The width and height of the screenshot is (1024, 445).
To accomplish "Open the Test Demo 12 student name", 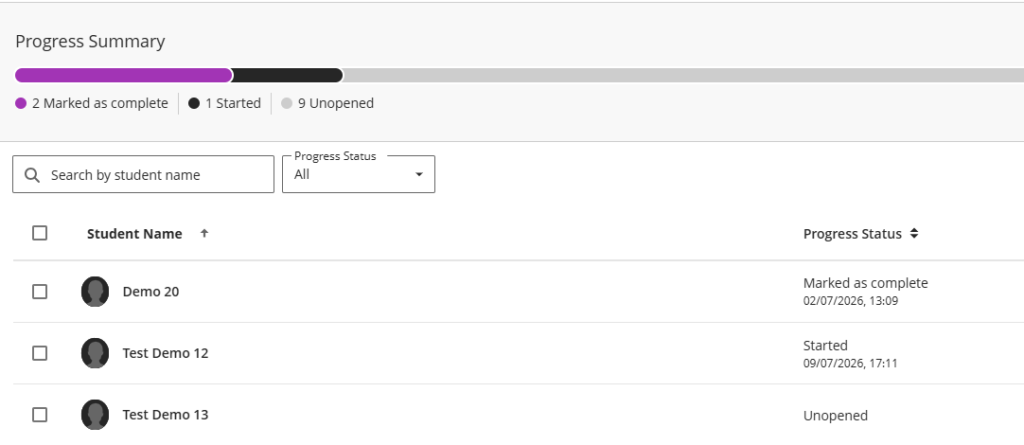I will 165,353.
